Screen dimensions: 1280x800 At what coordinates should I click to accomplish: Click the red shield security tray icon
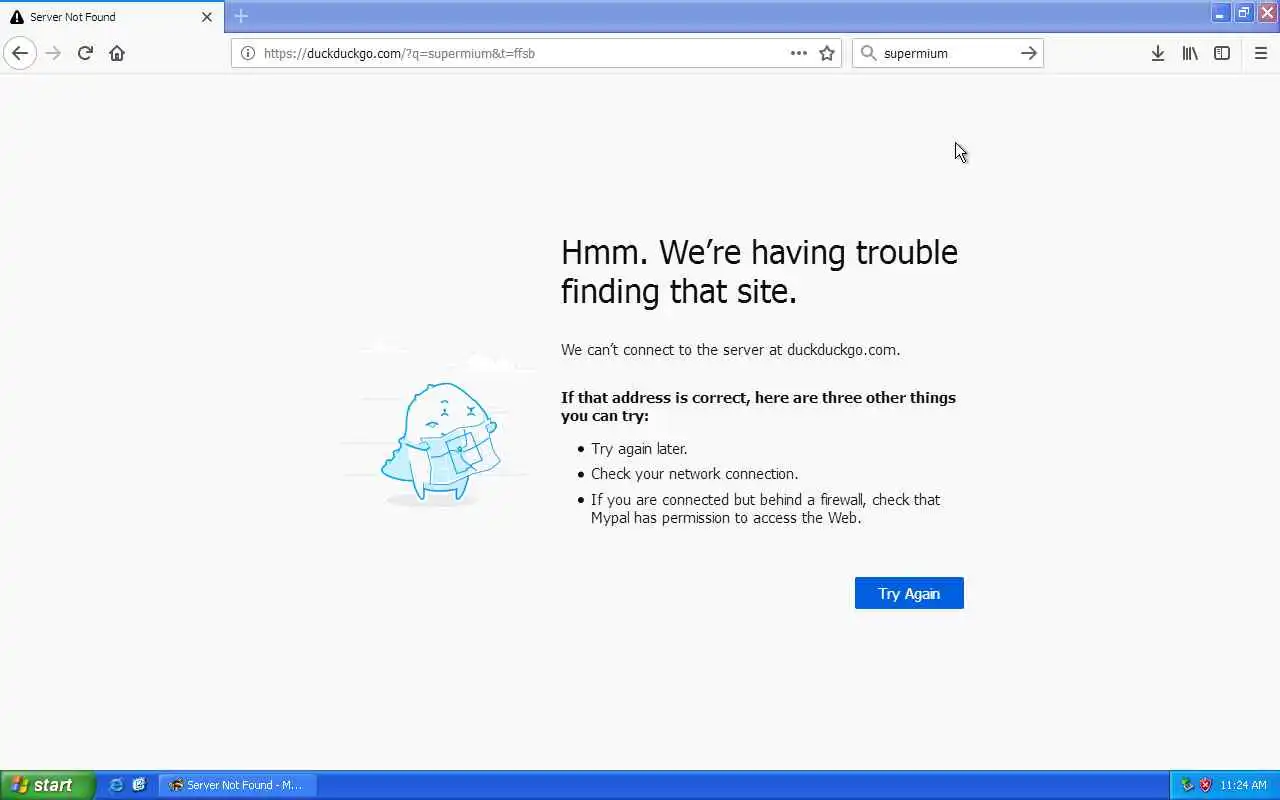1205,785
